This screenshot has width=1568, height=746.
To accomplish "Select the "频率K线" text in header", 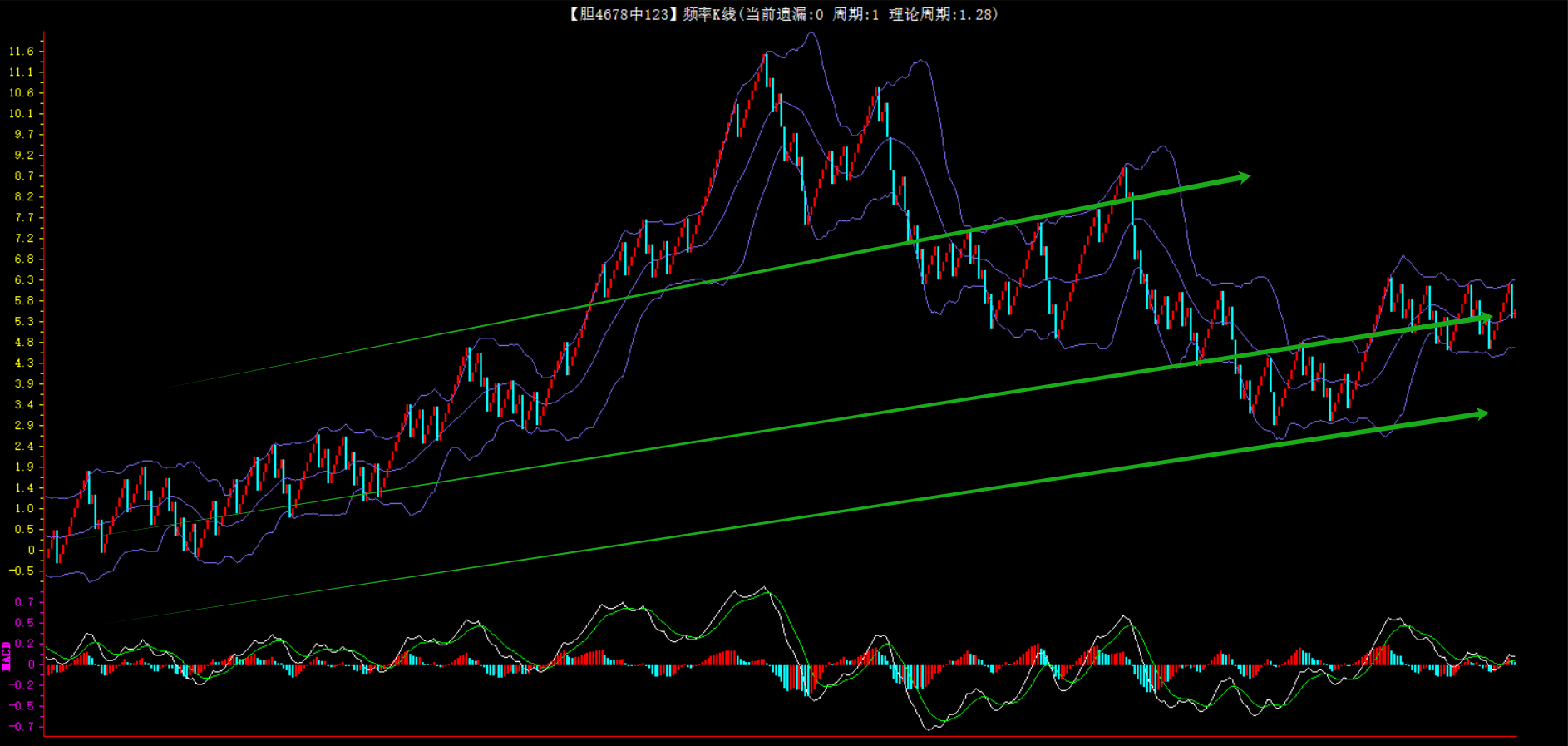I will (x=708, y=14).
